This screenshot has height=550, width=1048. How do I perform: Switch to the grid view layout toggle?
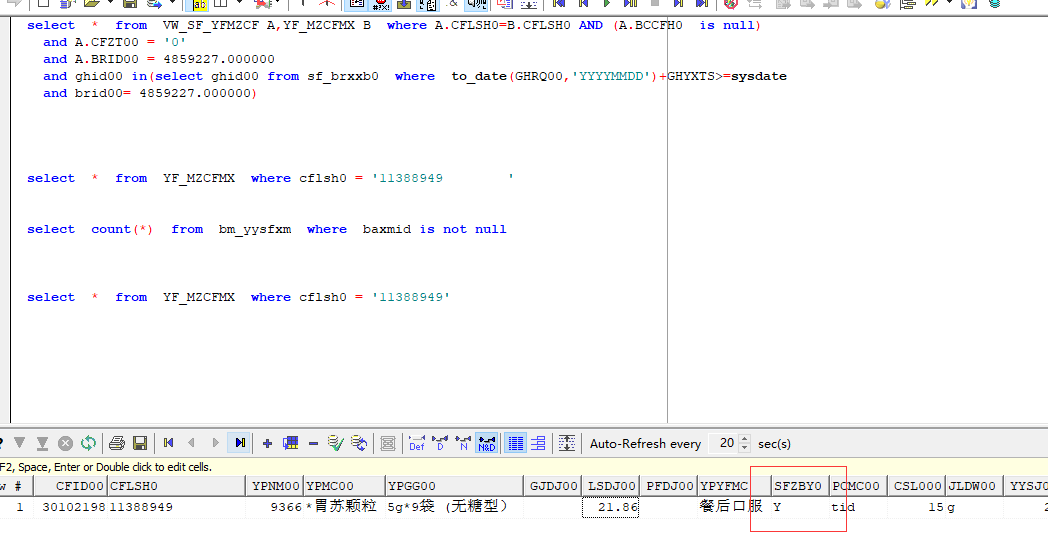[x=515, y=443]
